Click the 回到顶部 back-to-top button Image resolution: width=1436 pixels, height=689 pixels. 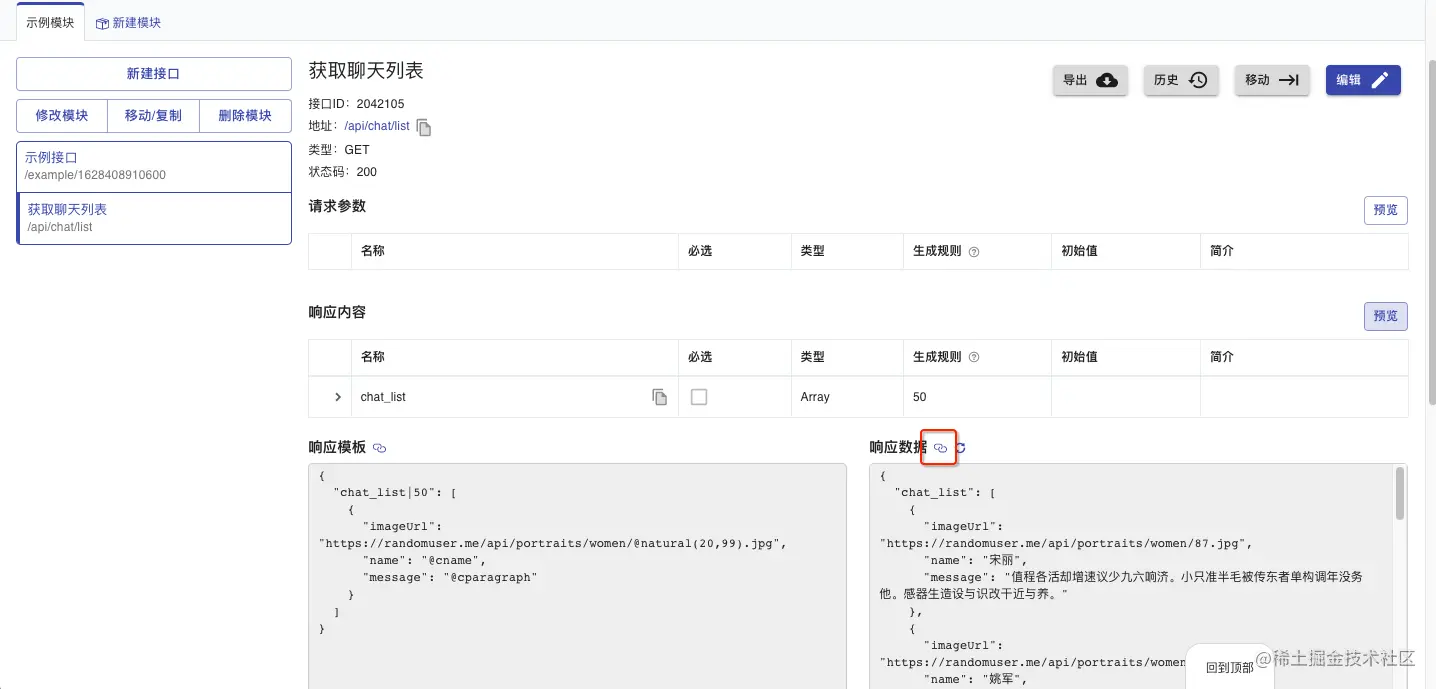pos(1229,667)
